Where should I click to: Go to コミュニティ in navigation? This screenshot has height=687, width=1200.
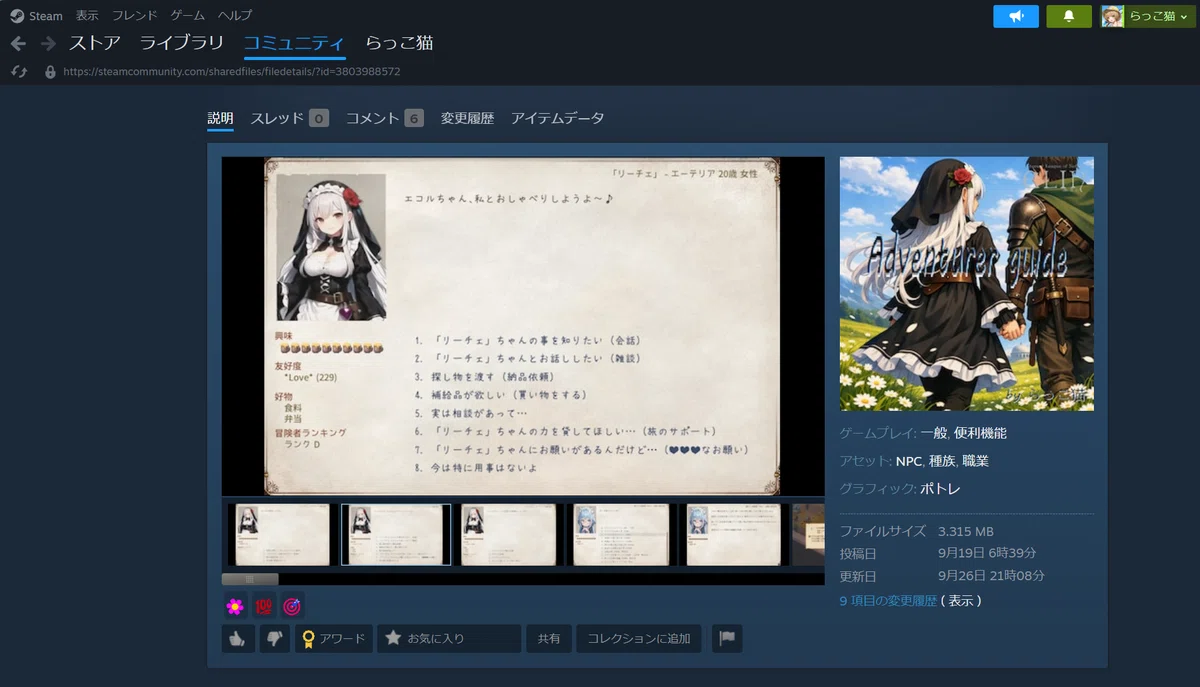pos(295,43)
